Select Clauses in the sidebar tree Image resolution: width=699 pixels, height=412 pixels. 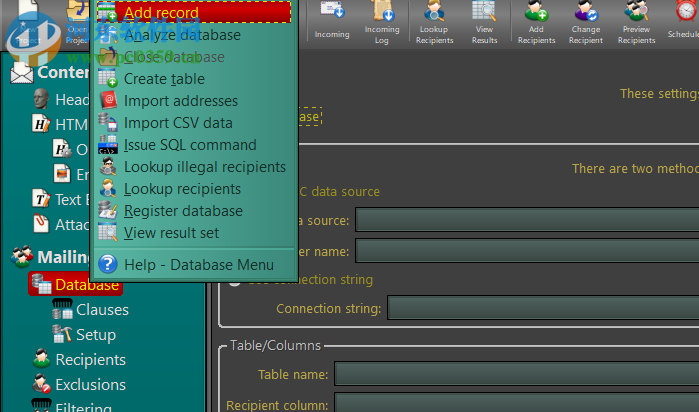point(102,310)
